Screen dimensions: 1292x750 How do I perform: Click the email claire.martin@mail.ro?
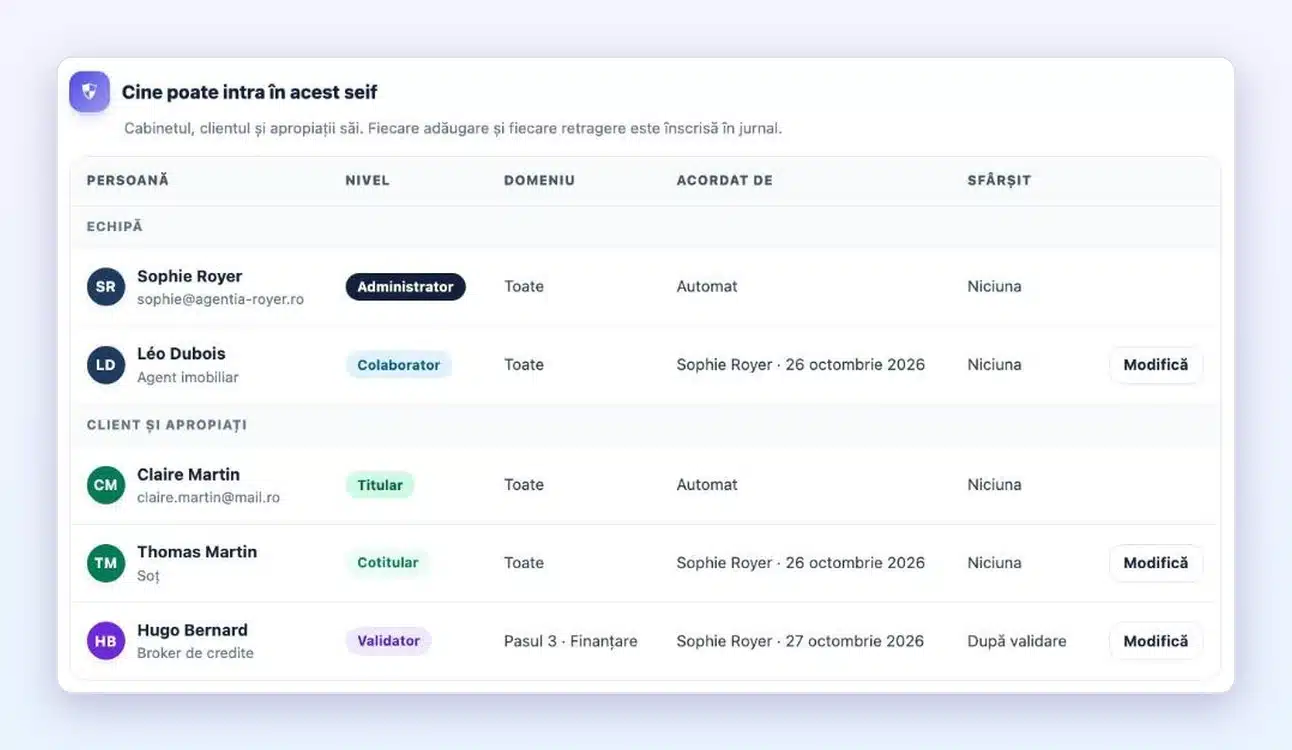[x=209, y=497]
